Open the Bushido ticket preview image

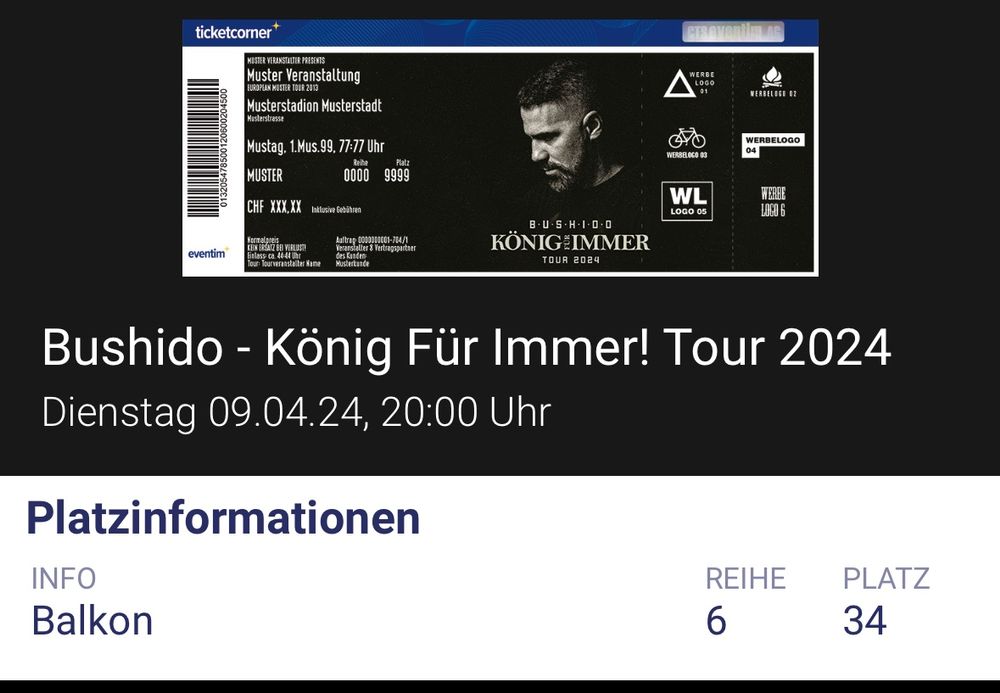tap(500, 148)
